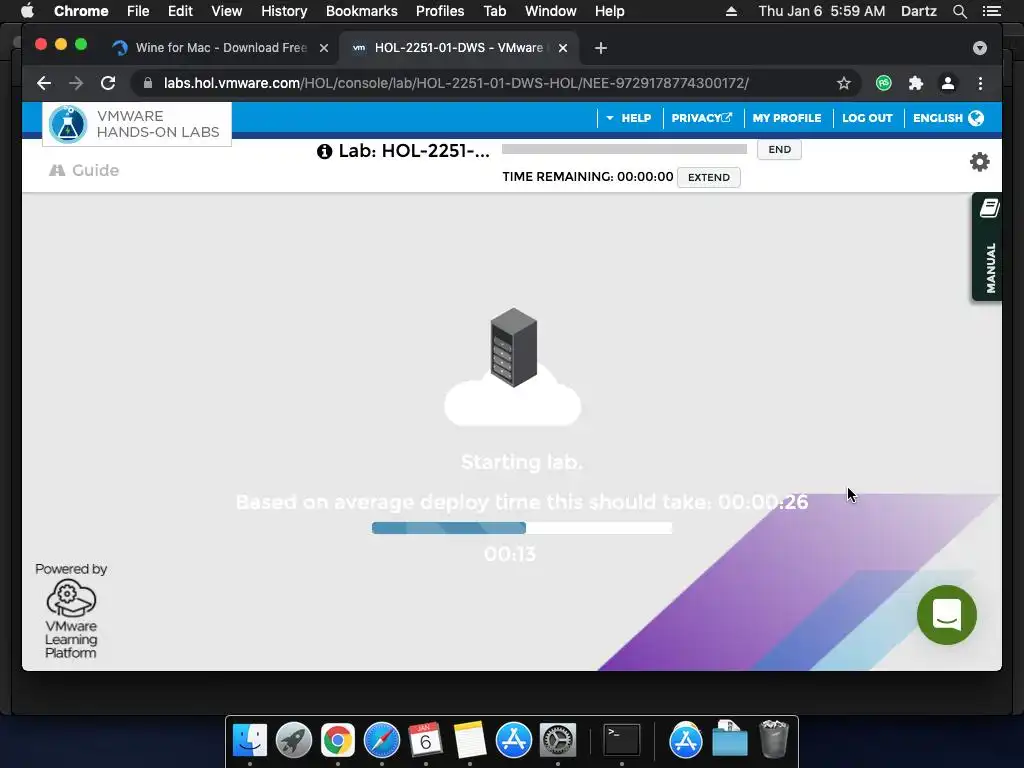Click the lab deploy progress bar
The image size is (1024, 768).
click(x=522, y=528)
